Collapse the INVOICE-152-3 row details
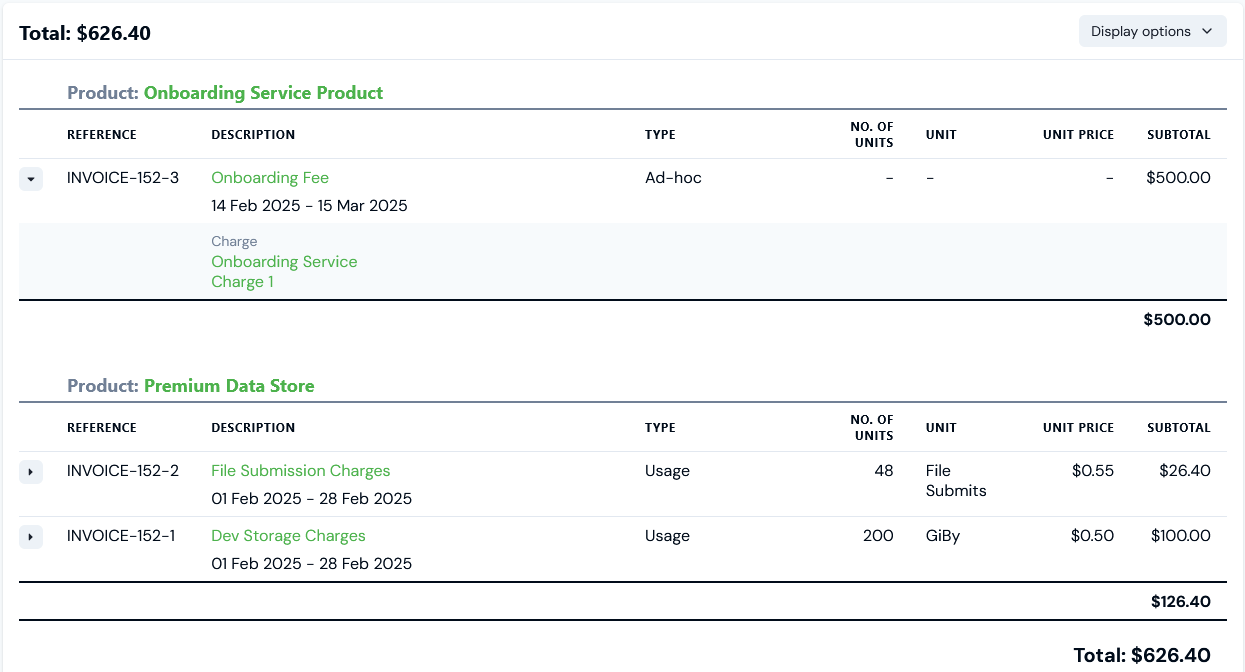The height and width of the screenshot is (672, 1245). [x=31, y=179]
